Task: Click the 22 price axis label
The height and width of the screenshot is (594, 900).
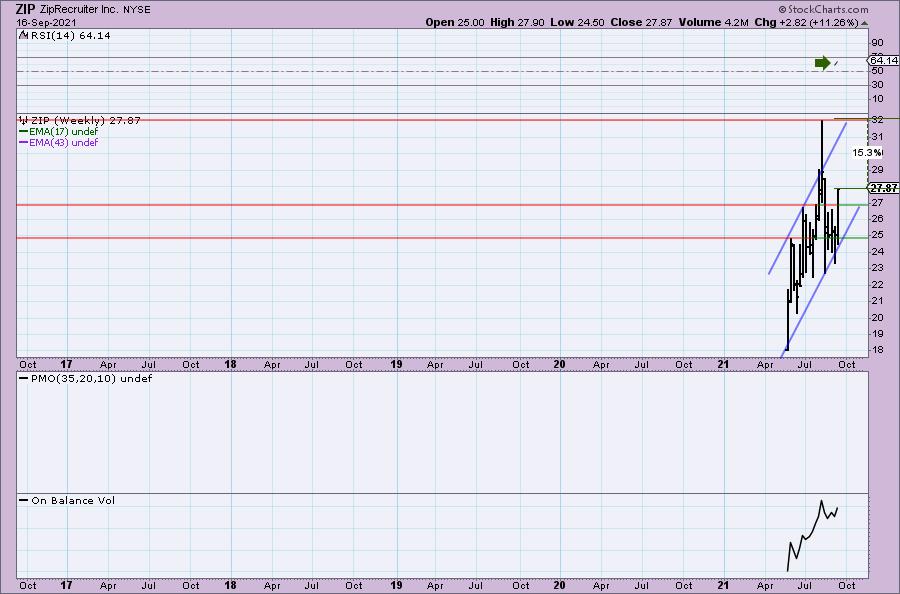Action: (x=877, y=285)
